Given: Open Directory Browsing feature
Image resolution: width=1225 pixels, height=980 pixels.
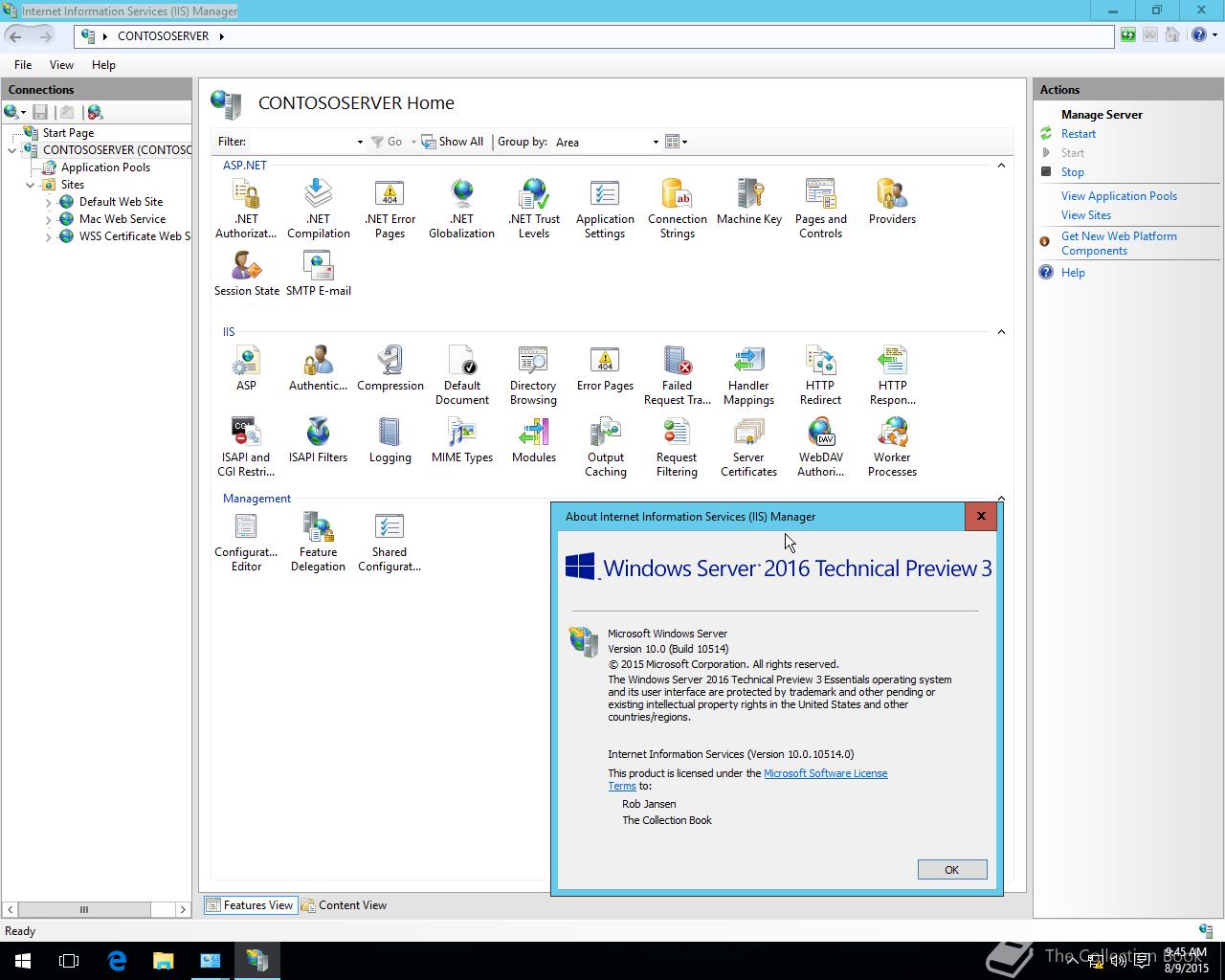Looking at the screenshot, I should (x=533, y=375).
